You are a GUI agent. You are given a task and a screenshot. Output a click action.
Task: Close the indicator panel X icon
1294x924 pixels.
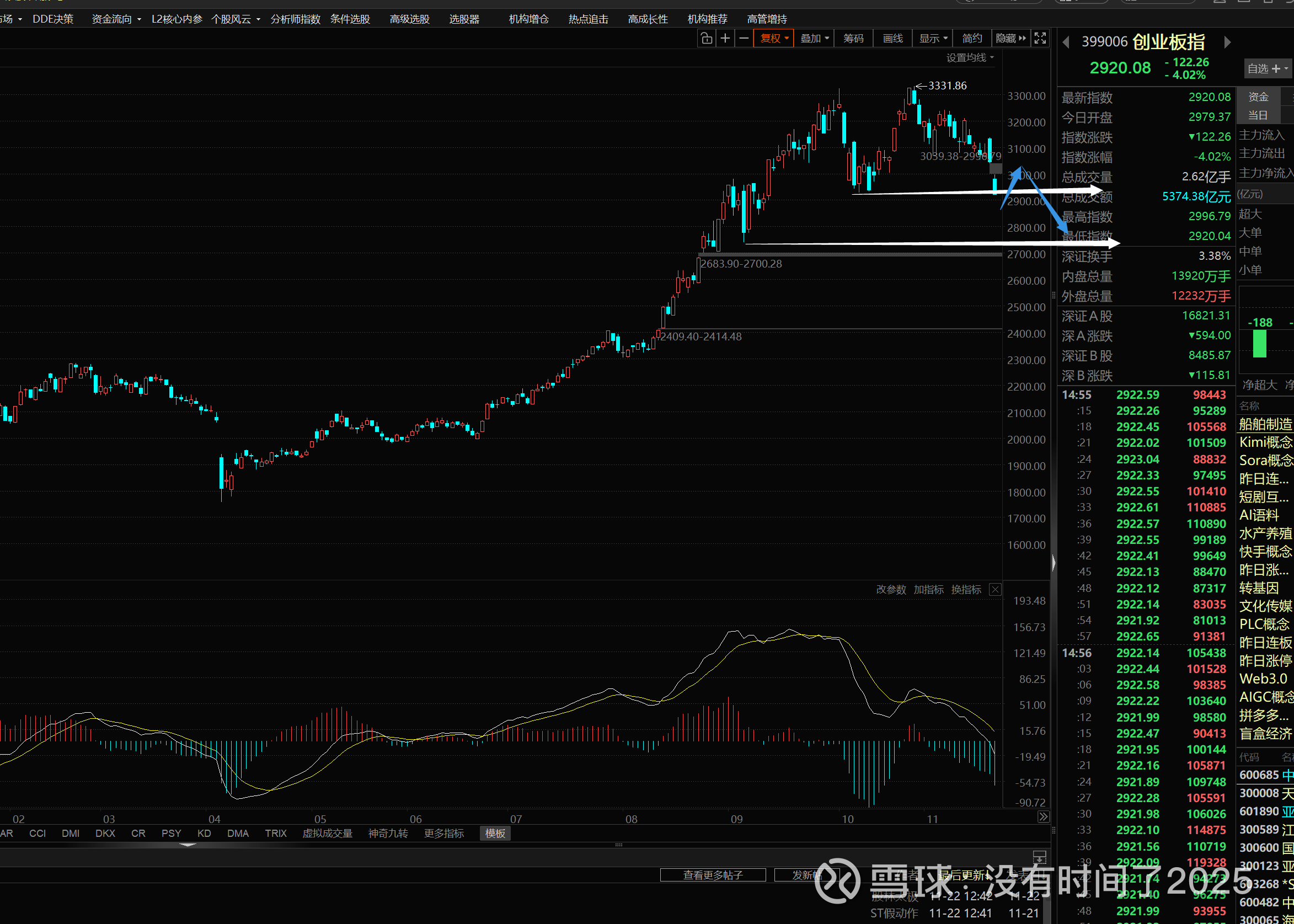tap(995, 590)
